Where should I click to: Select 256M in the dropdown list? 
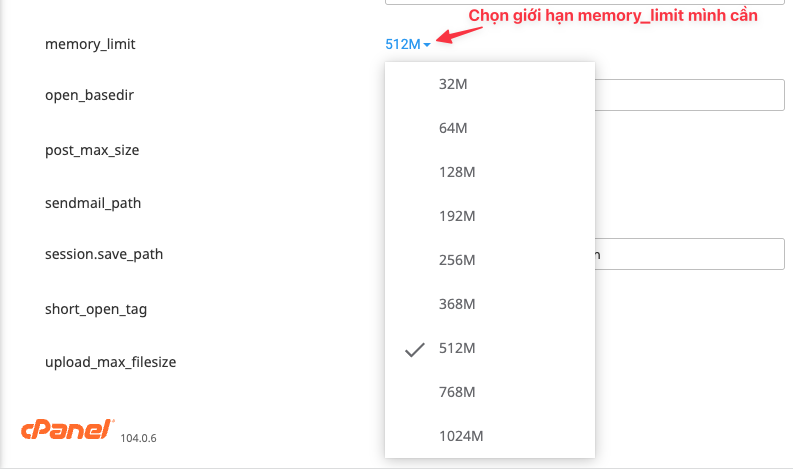[x=490, y=260]
